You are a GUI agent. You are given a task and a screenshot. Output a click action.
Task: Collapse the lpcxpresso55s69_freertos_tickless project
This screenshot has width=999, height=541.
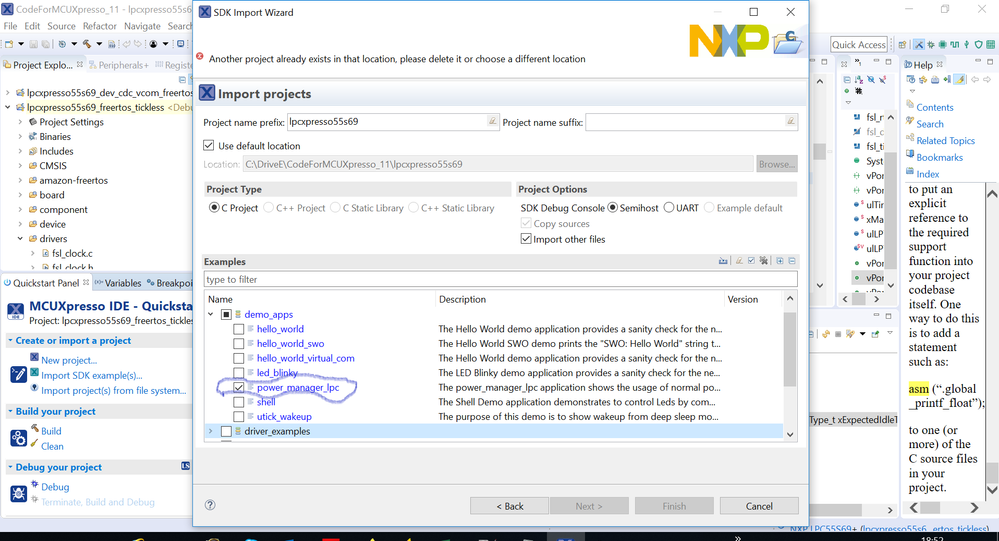[x=8, y=108]
